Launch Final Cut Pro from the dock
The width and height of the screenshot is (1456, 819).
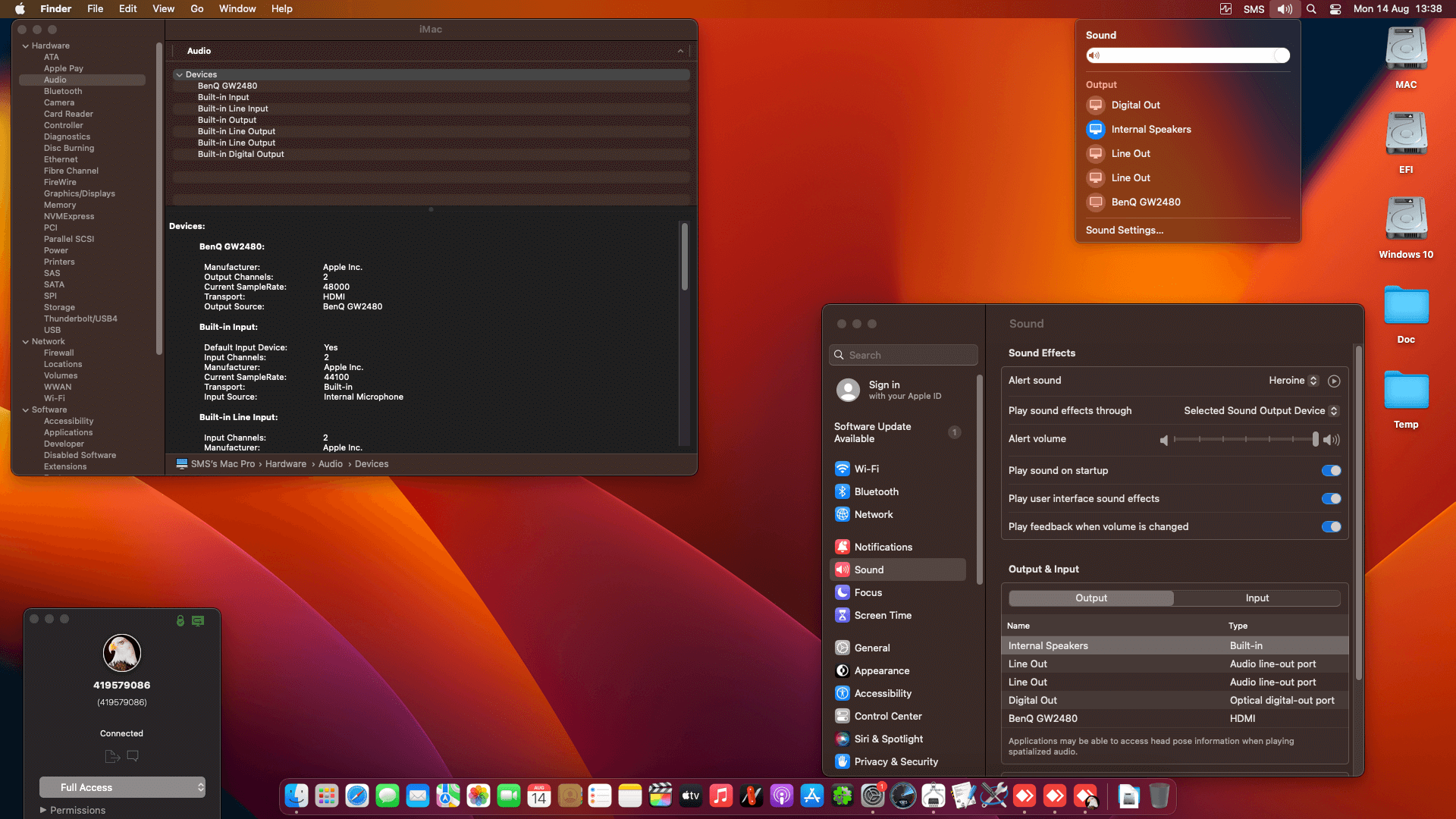click(661, 795)
